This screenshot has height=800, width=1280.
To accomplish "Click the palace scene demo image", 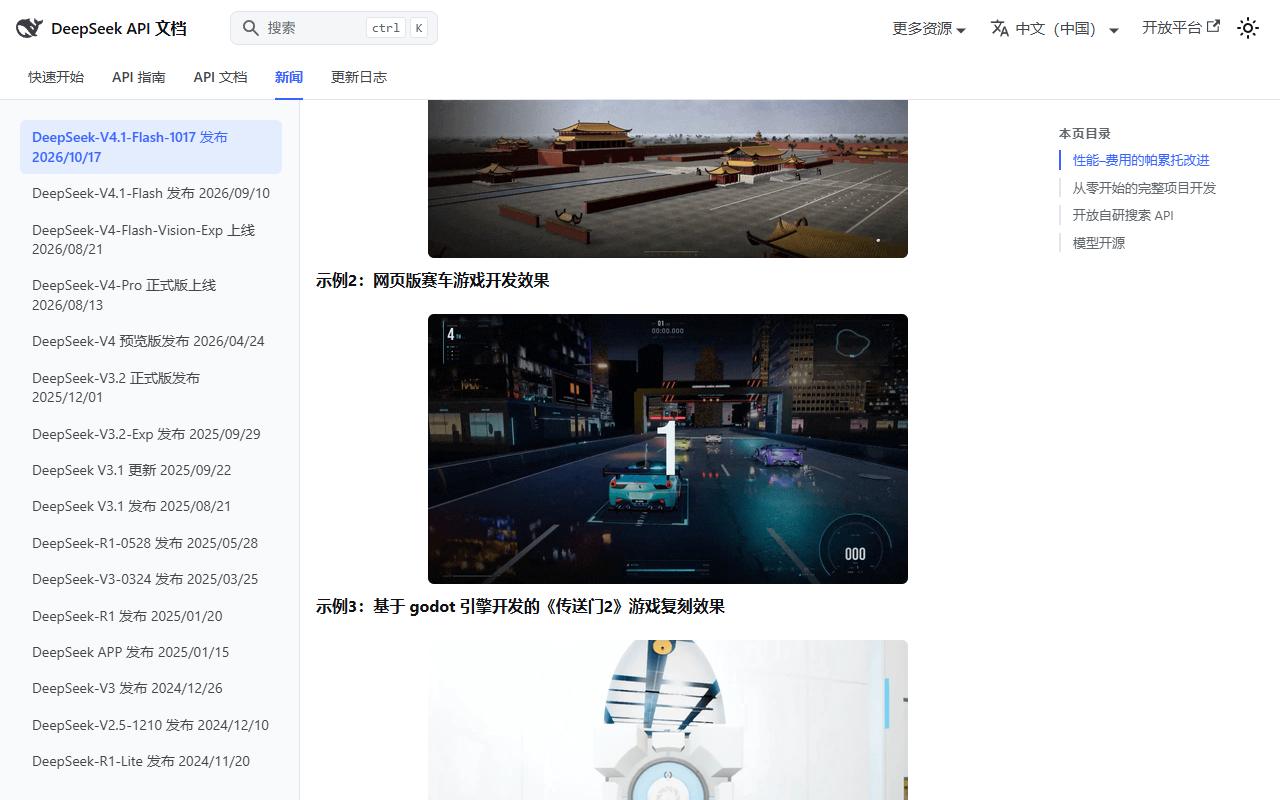I will click(x=668, y=179).
